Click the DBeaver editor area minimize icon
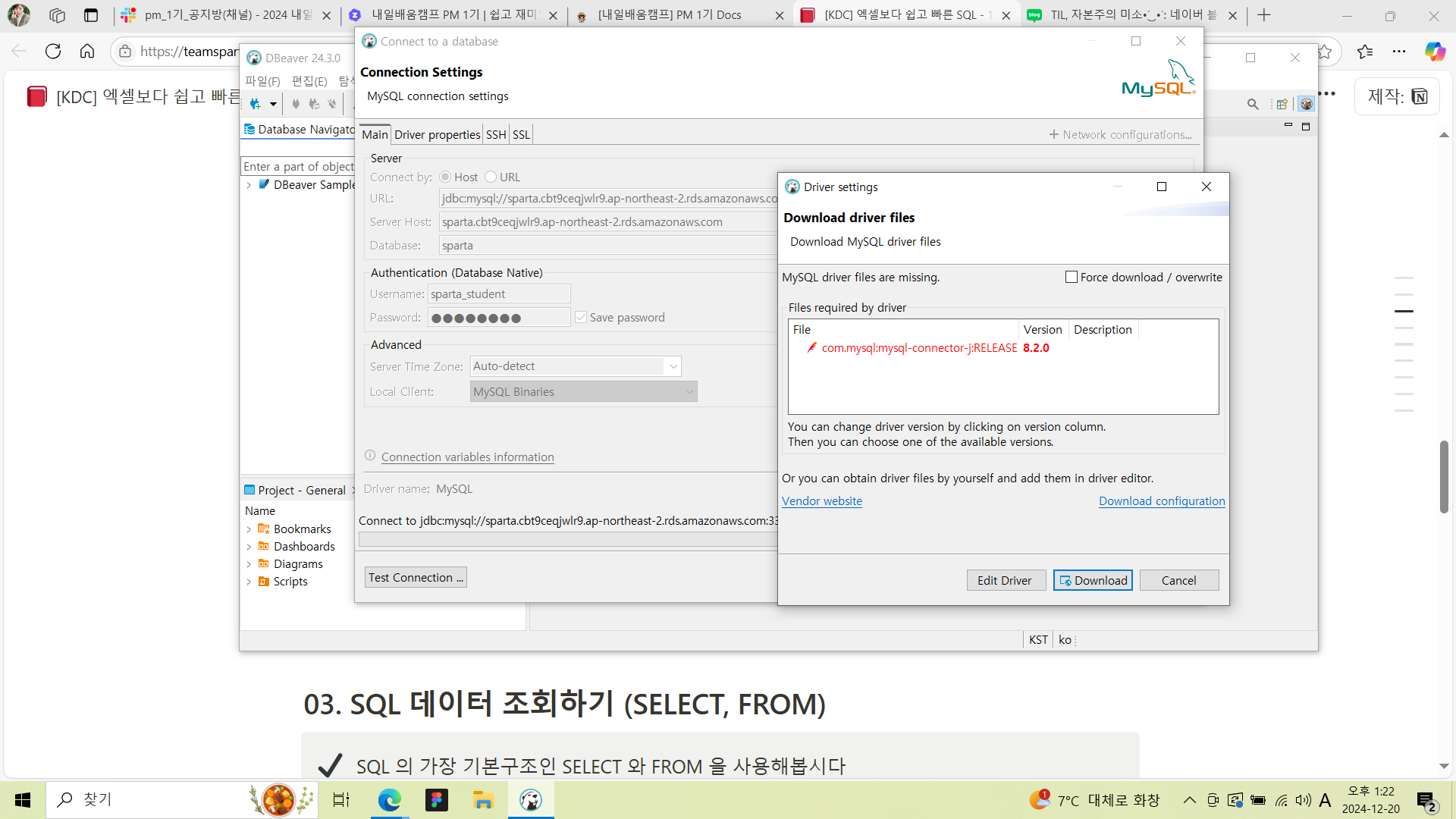This screenshot has height=819, width=1456. tap(1288, 126)
